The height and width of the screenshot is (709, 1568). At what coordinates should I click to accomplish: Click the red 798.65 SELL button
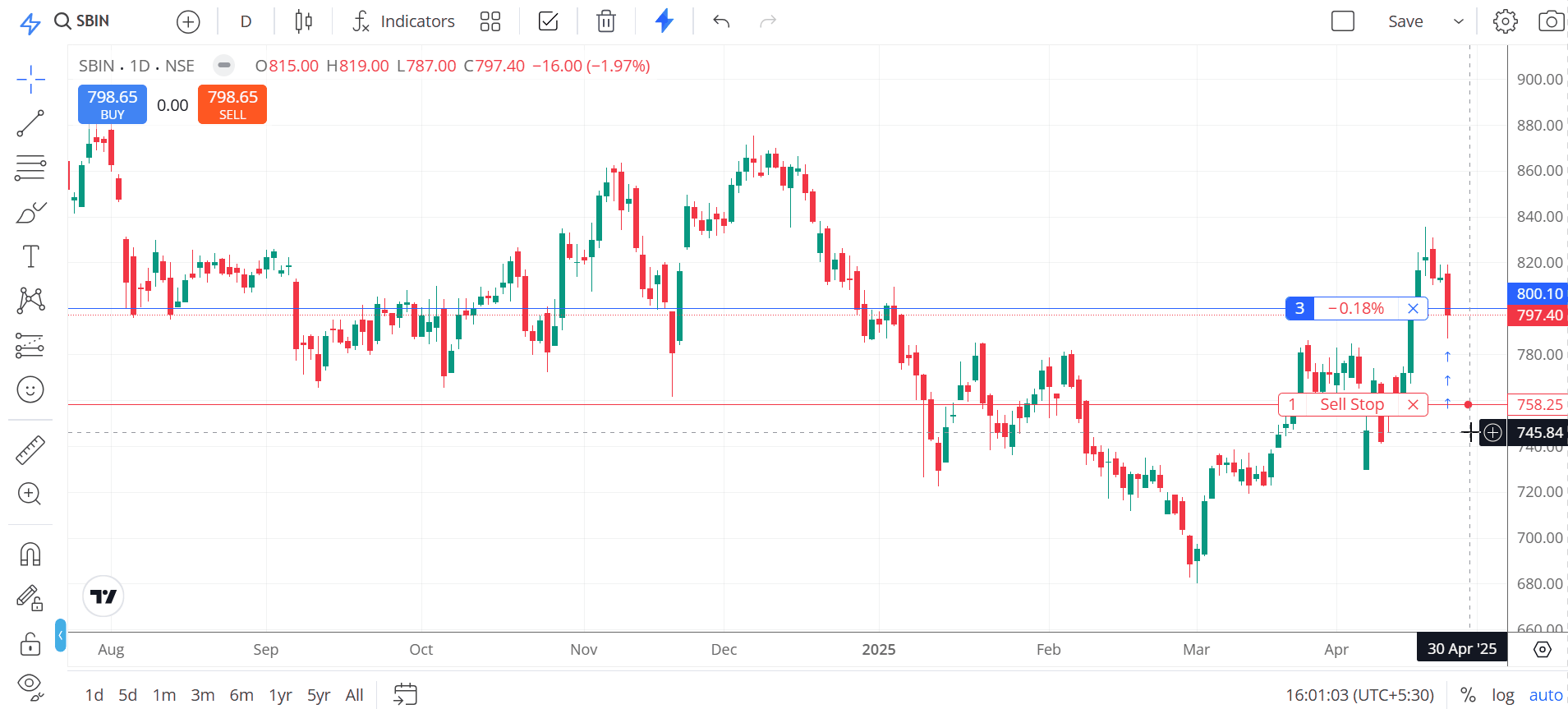point(232,104)
